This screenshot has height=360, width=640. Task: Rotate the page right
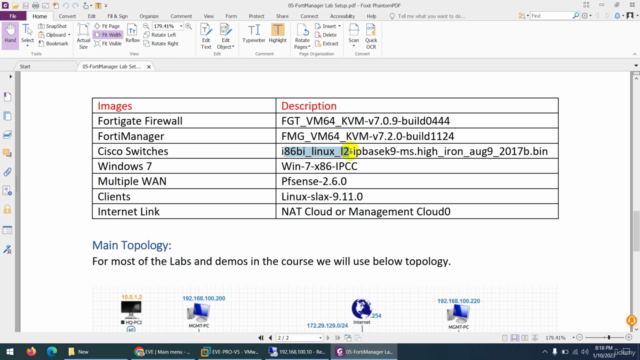pos(161,43)
